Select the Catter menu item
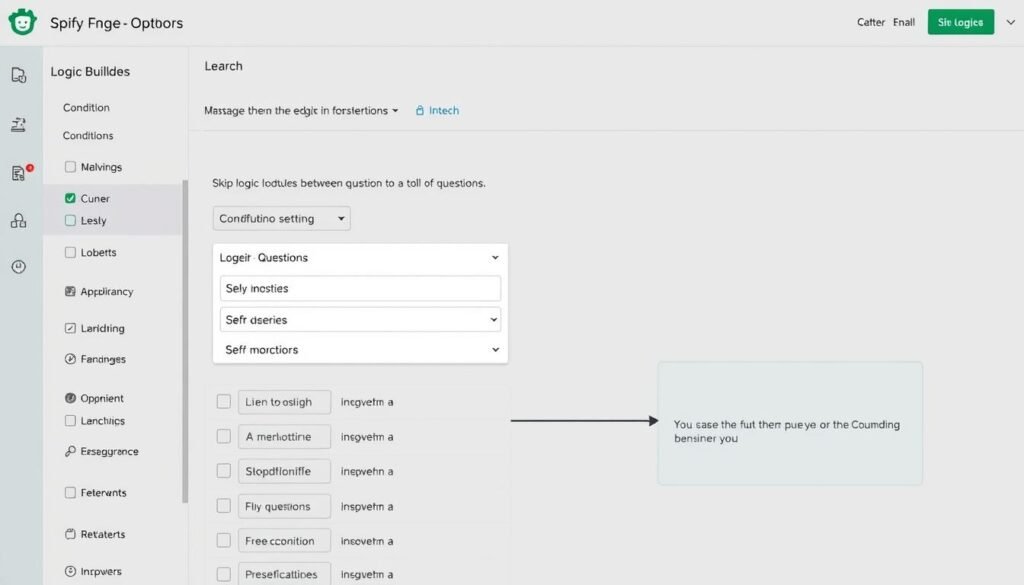1024x585 pixels. 870,21
